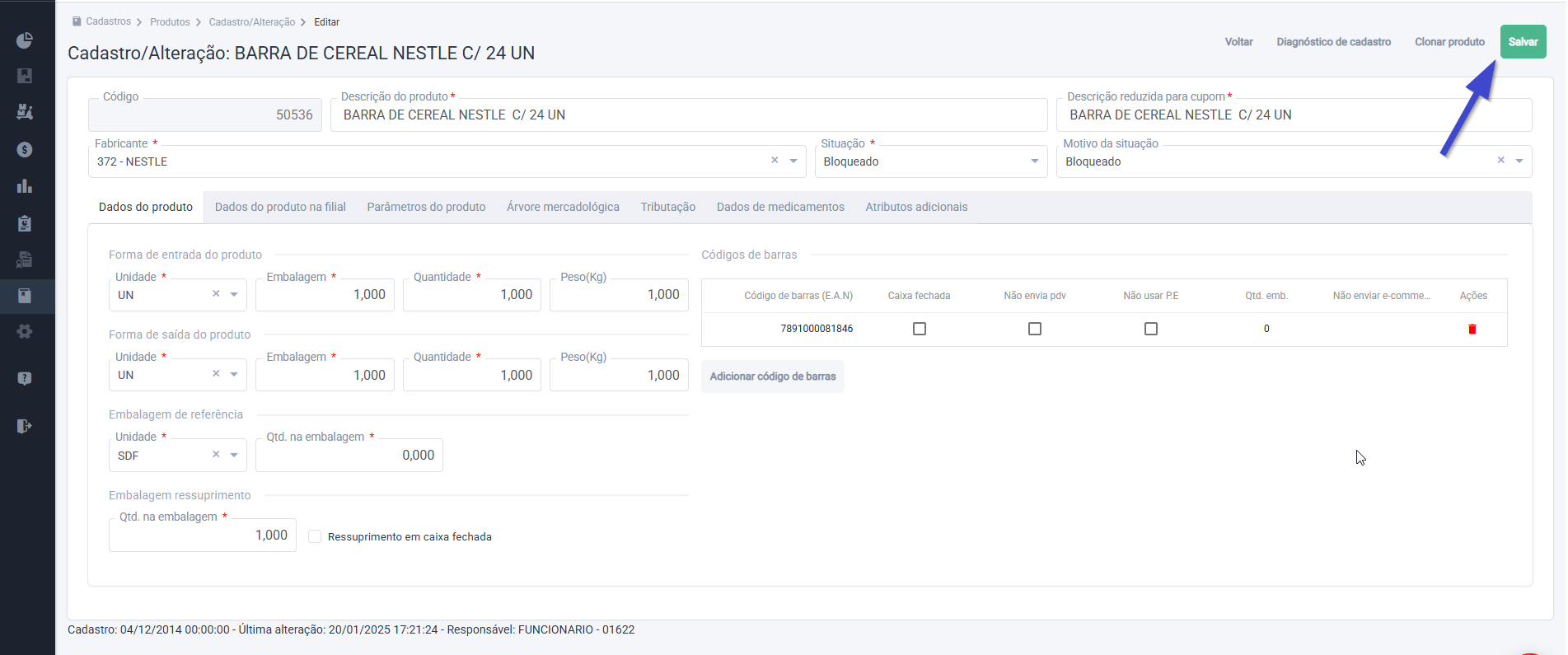Image resolution: width=1568 pixels, height=655 pixels.
Task: Click the Salvar button
Action: coord(1523,42)
